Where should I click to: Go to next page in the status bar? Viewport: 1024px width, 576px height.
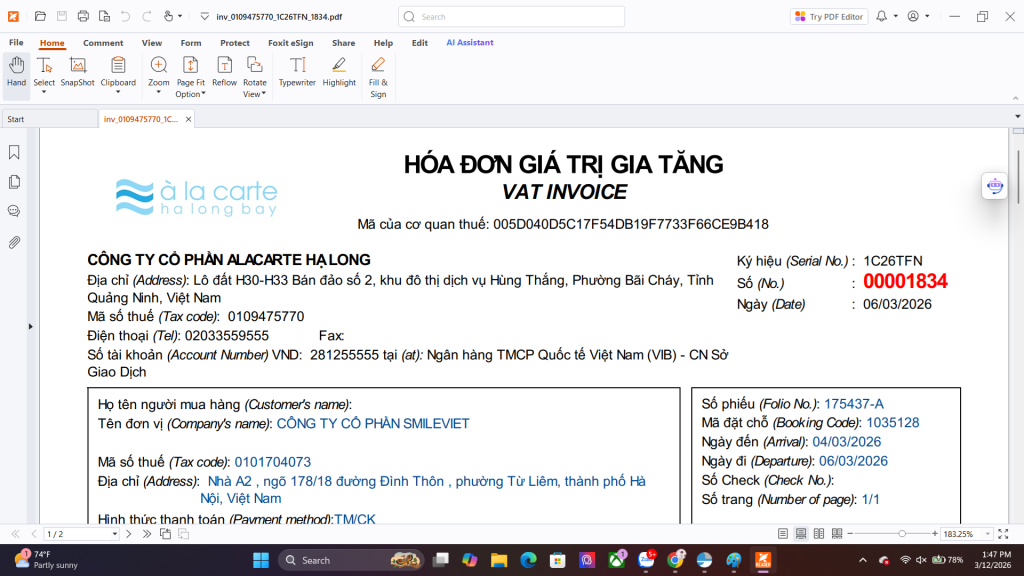point(129,534)
